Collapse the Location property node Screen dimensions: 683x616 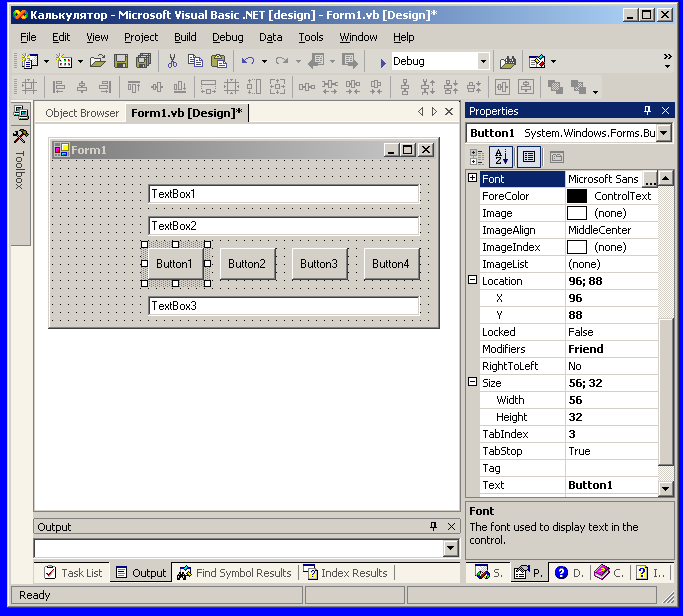coord(472,280)
